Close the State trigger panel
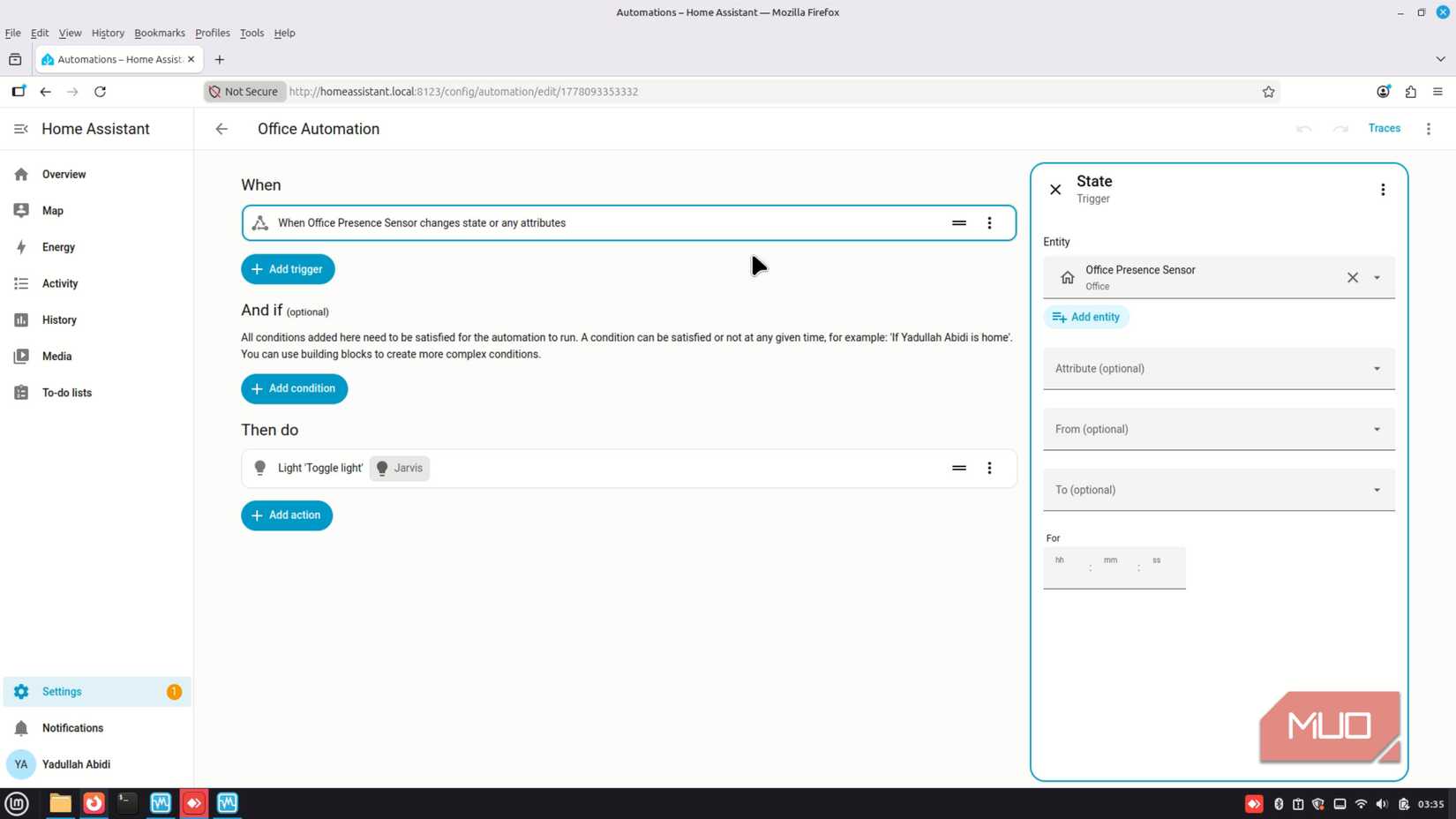The image size is (1456, 819). point(1055,190)
